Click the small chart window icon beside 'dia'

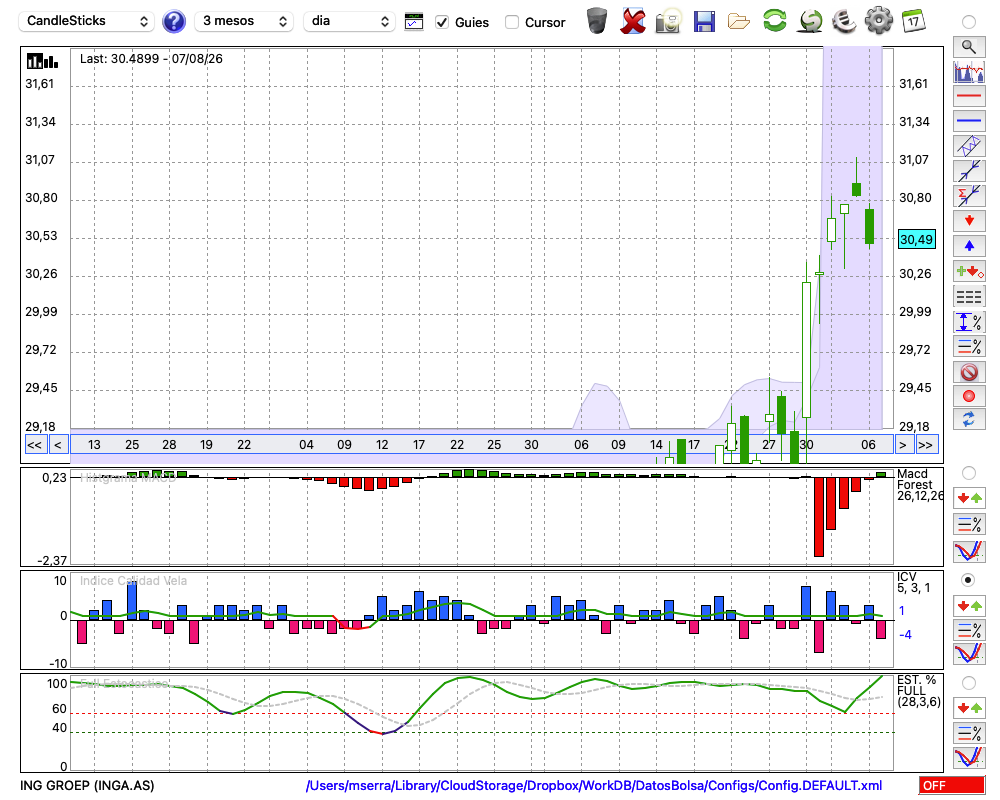pyautogui.click(x=414, y=22)
